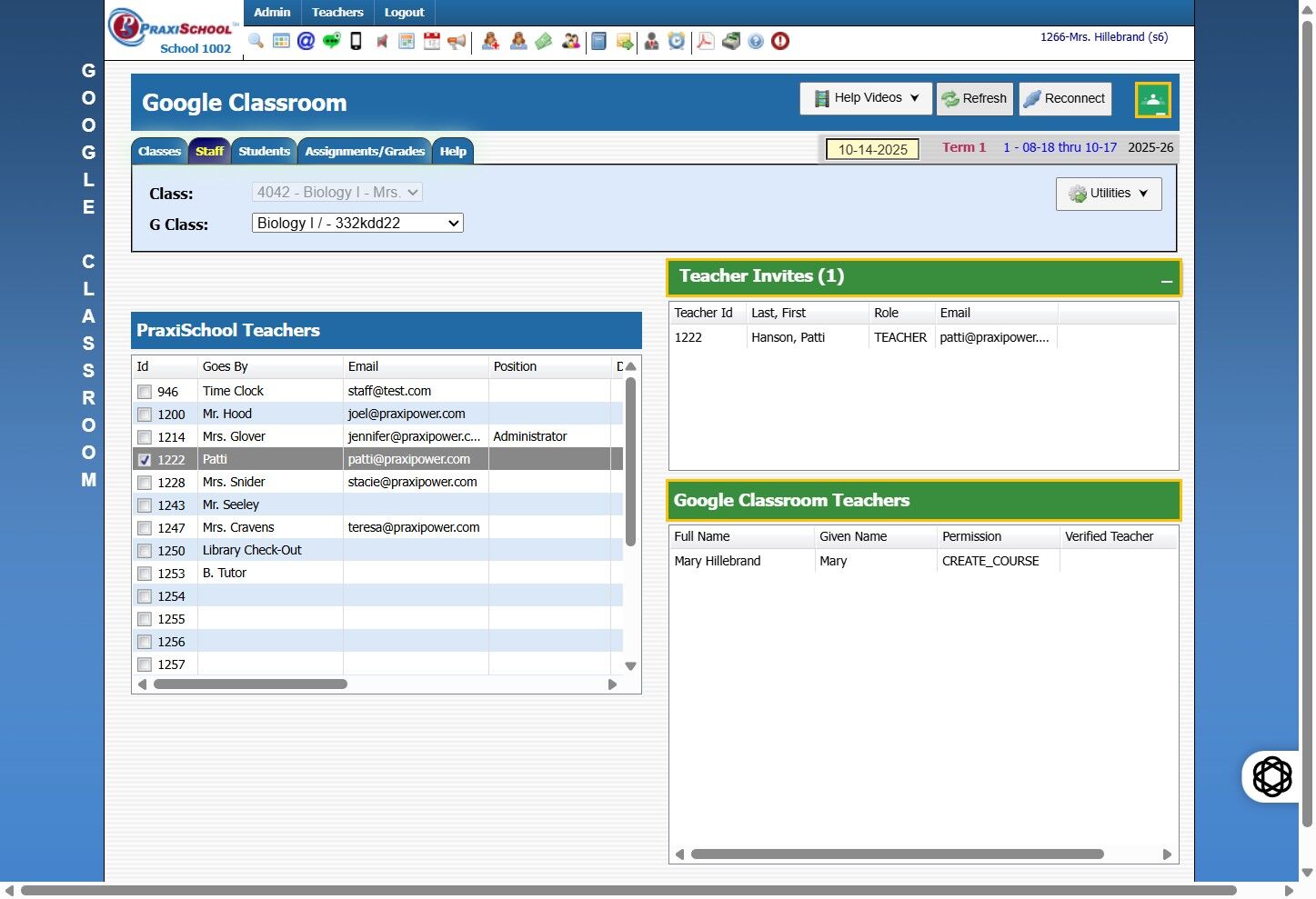Open the Admin menu
Viewport: 1316px width, 899px height.
coord(272,12)
